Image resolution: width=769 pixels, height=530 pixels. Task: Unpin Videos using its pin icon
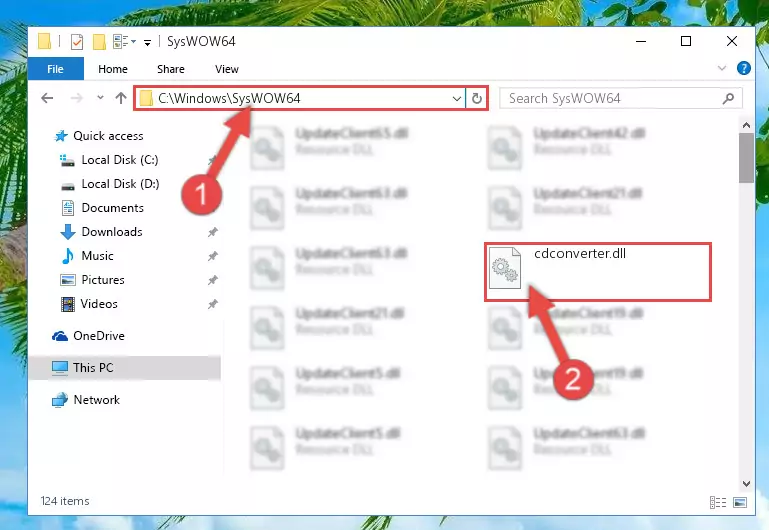[x=212, y=304]
